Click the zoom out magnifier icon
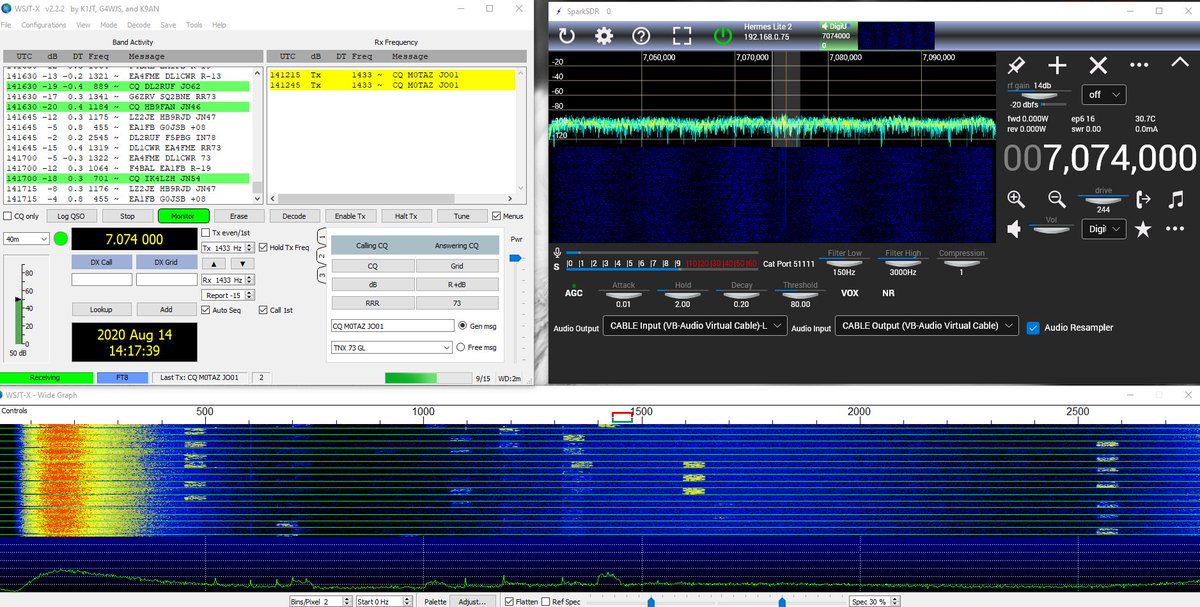 (x=1057, y=199)
